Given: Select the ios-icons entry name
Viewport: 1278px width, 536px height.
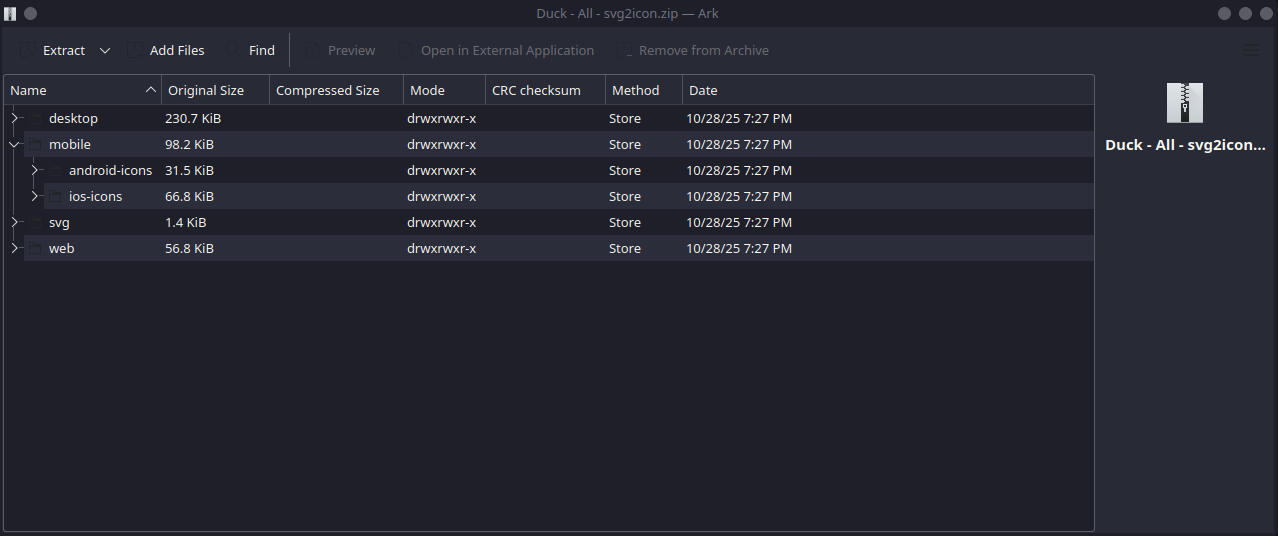Looking at the screenshot, I should pyautogui.click(x=95, y=196).
